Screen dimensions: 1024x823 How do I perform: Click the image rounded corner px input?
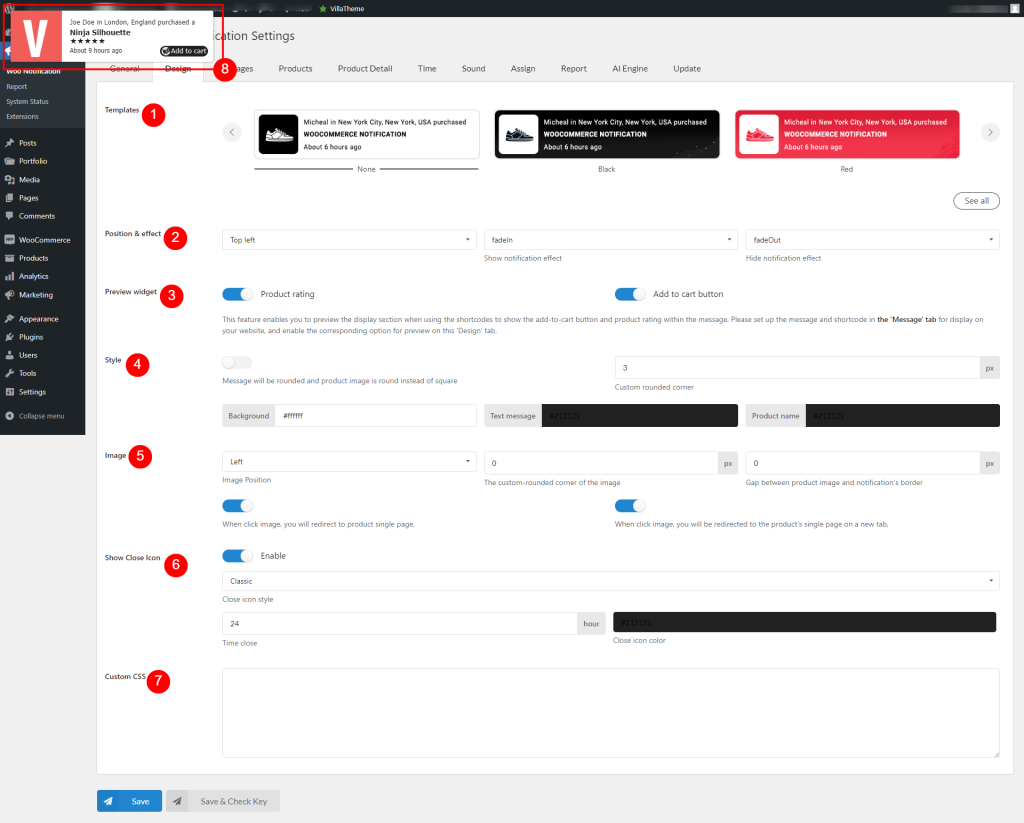point(601,463)
